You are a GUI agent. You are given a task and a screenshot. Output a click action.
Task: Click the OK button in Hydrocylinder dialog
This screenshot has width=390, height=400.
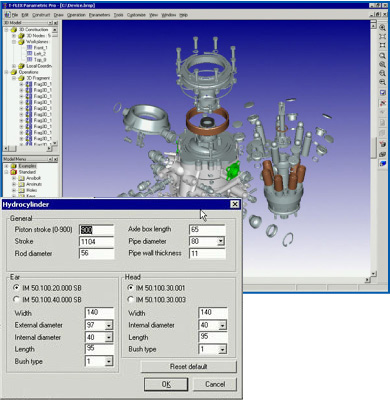[166, 384]
